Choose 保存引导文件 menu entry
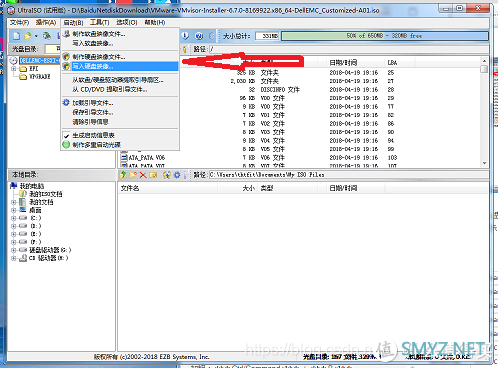 120,112
